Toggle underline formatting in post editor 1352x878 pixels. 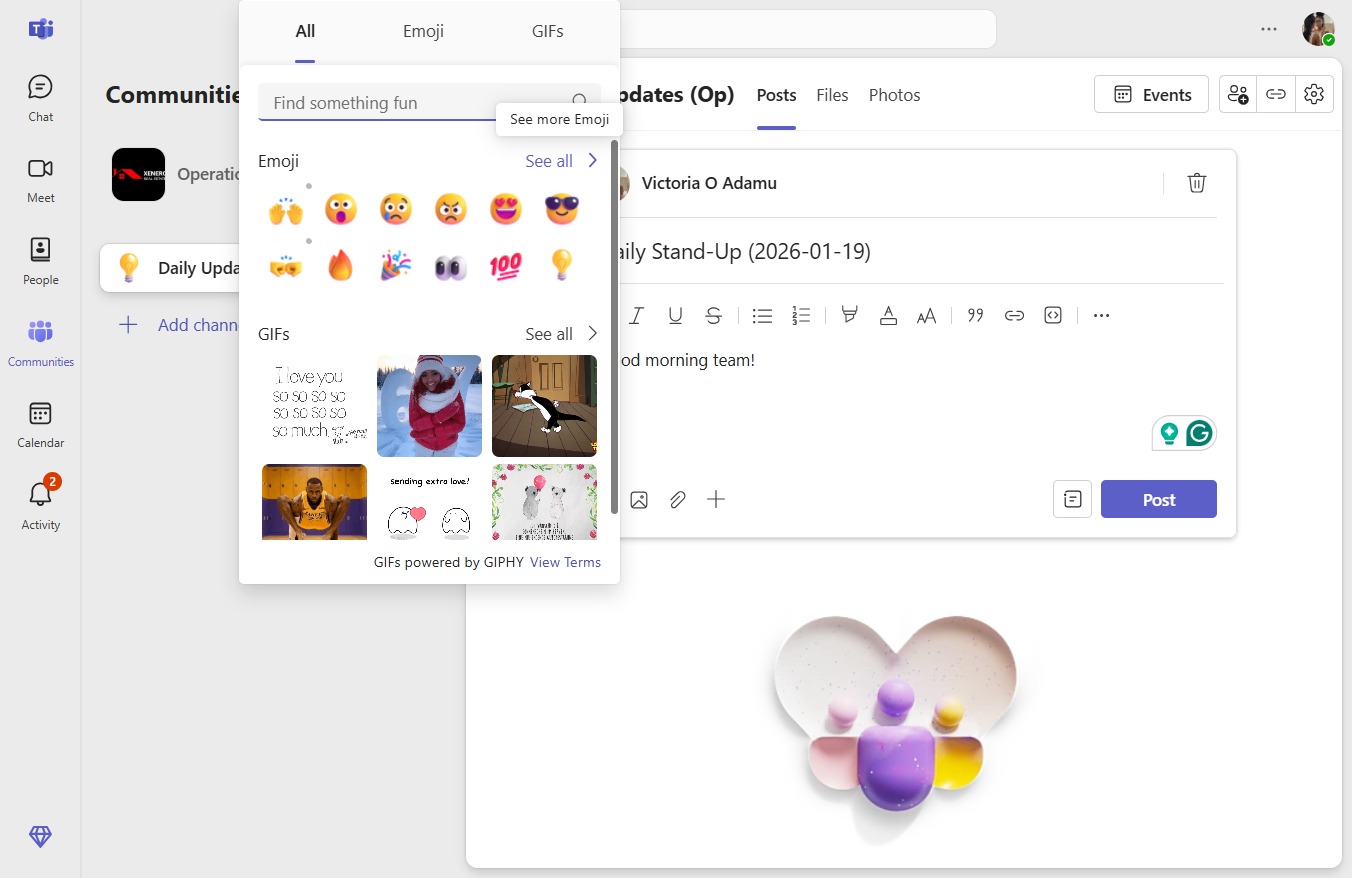675,316
